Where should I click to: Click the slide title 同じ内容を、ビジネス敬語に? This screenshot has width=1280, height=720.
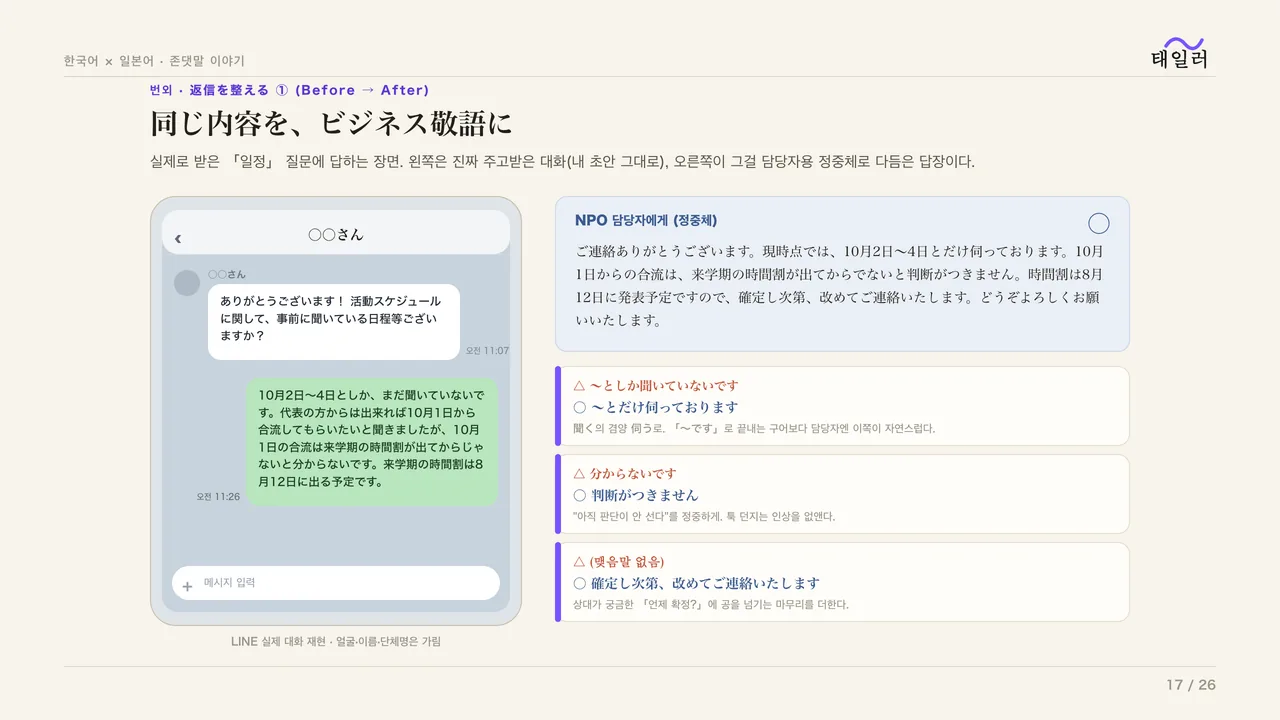(331, 124)
